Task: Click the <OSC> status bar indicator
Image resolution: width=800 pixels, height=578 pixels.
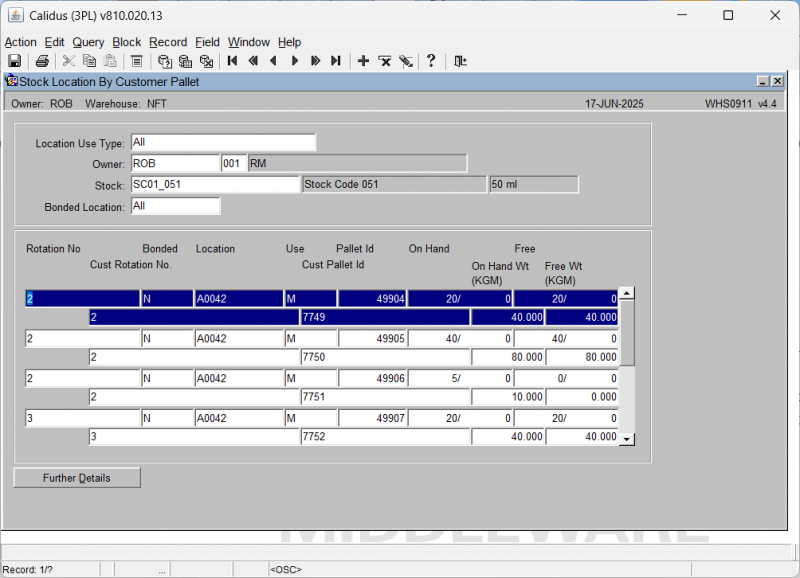Action: [286, 569]
